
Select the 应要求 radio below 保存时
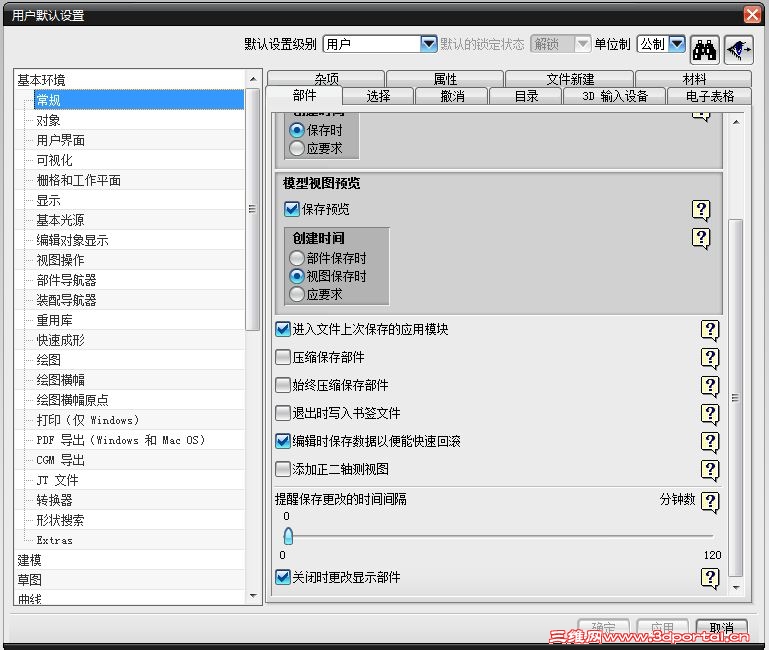[x=297, y=148]
